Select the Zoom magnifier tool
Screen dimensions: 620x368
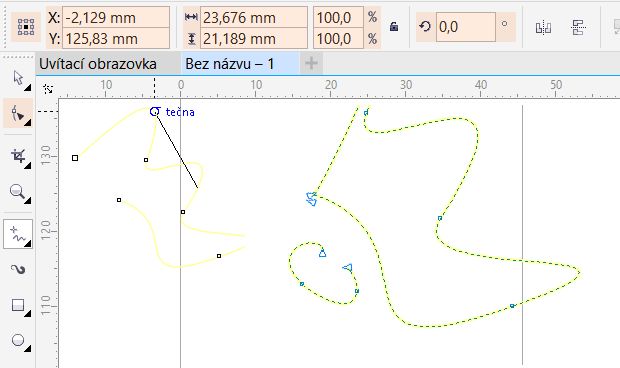17,192
